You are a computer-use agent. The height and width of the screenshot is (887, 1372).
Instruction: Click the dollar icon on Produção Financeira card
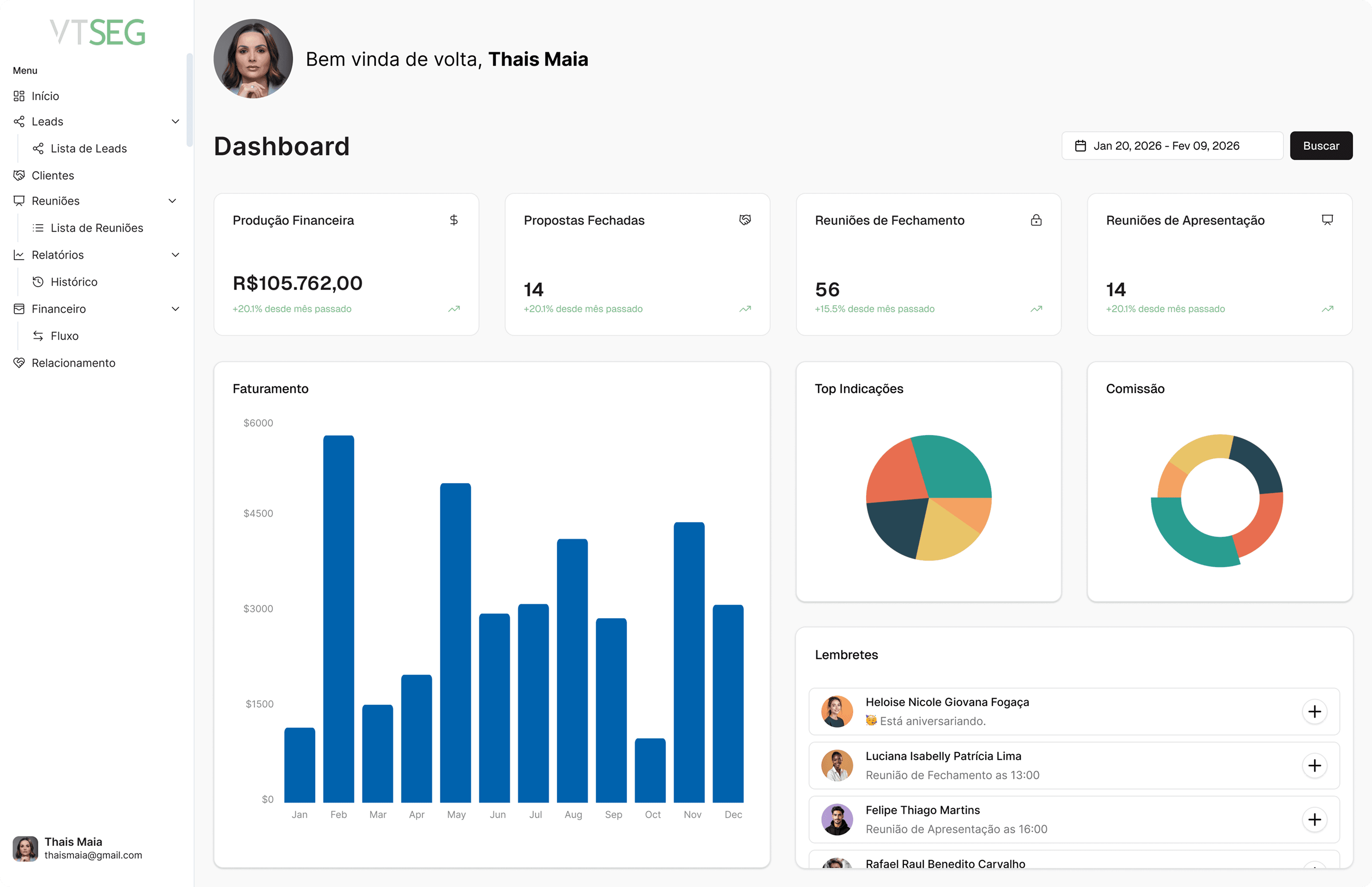click(x=454, y=220)
